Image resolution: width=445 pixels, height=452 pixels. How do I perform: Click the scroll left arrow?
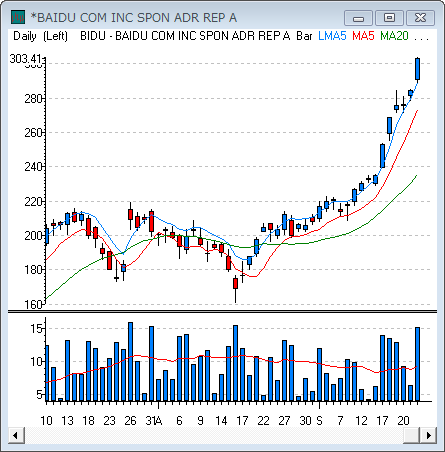pyautogui.click(x=16, y=435)
